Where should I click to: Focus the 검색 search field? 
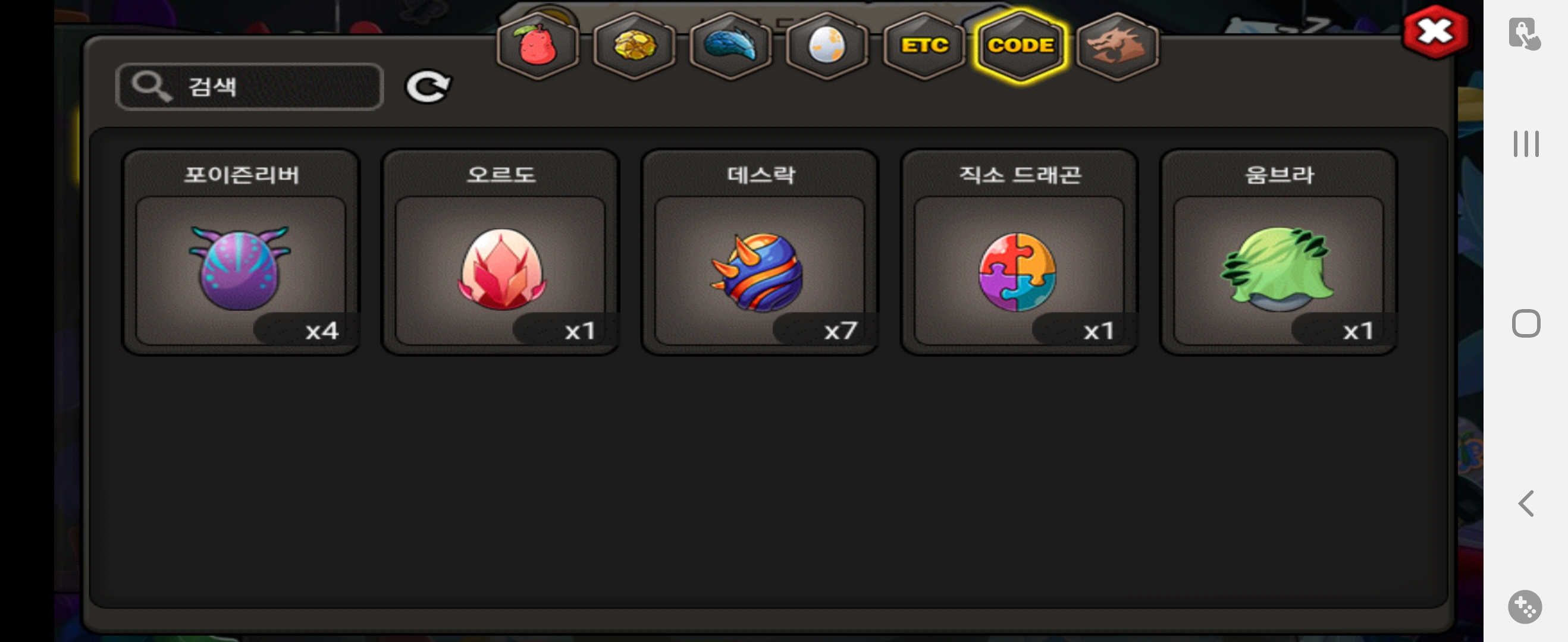(250, 86)
